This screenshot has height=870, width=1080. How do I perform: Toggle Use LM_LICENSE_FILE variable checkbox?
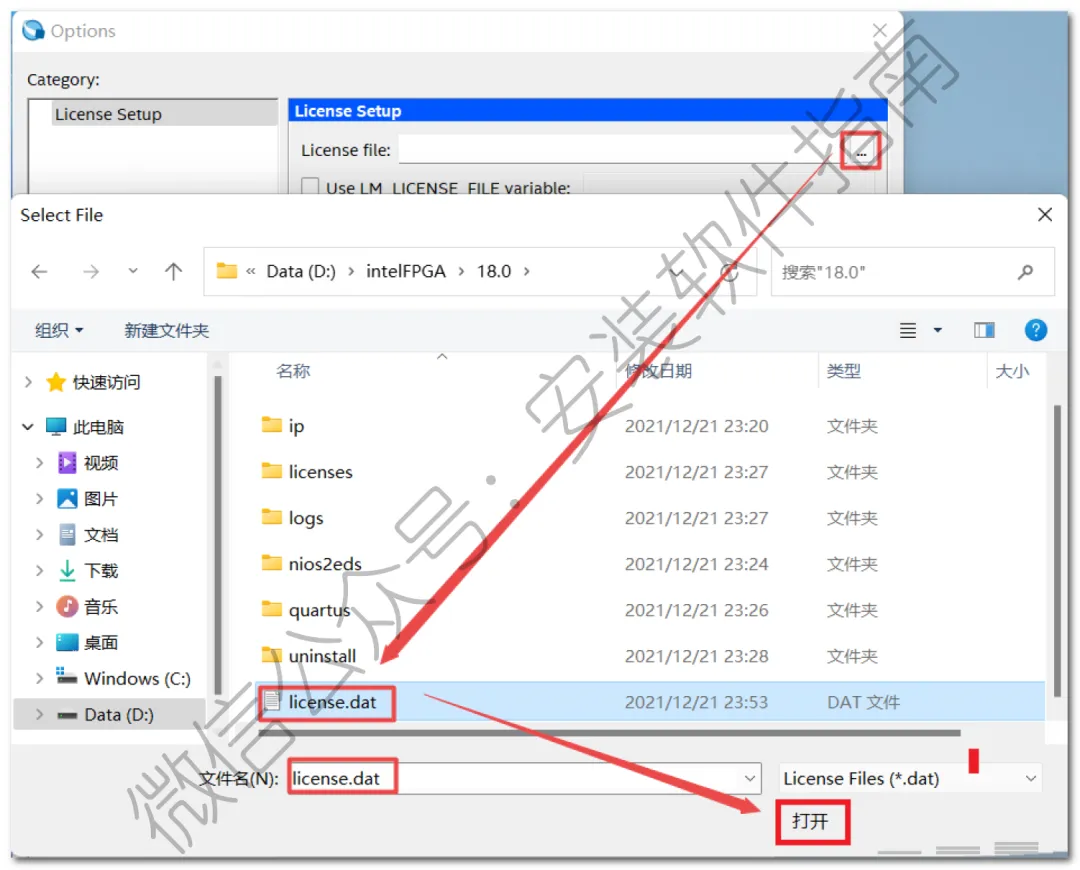click(310, 187)
